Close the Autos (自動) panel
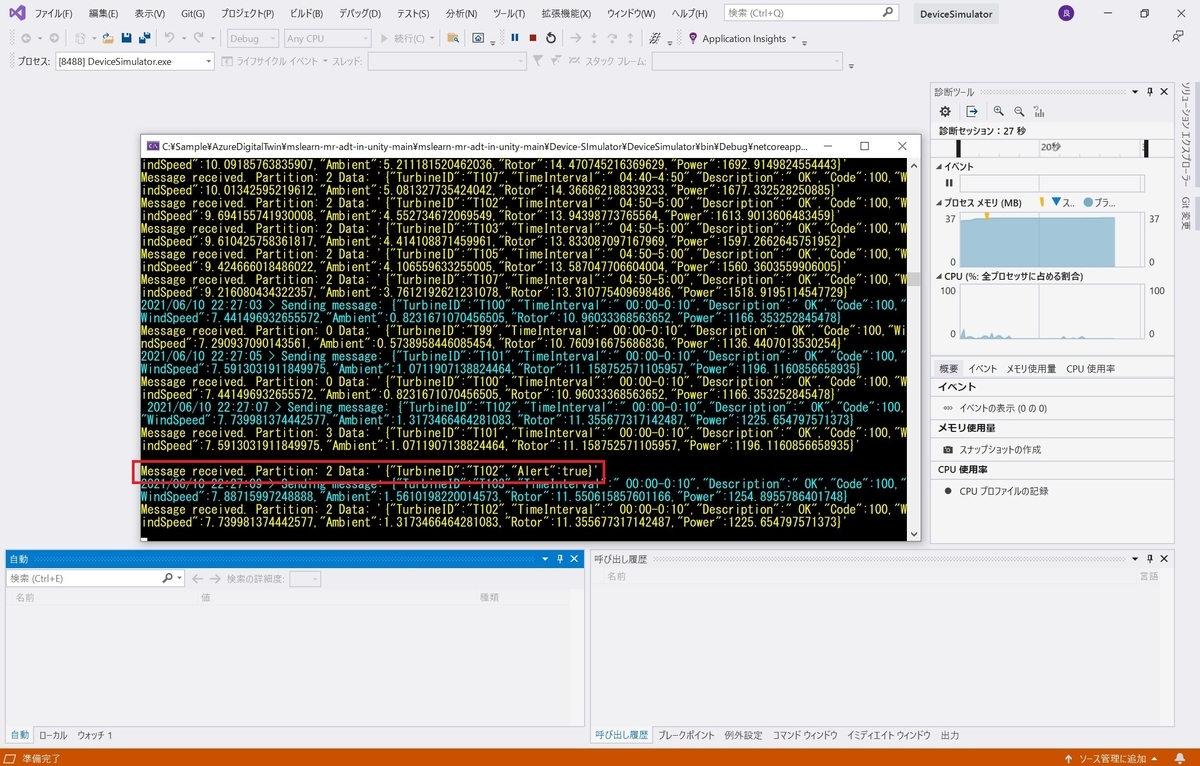Screen dimensions: 1200x766 pyautogui.click(x=574, y=559)
